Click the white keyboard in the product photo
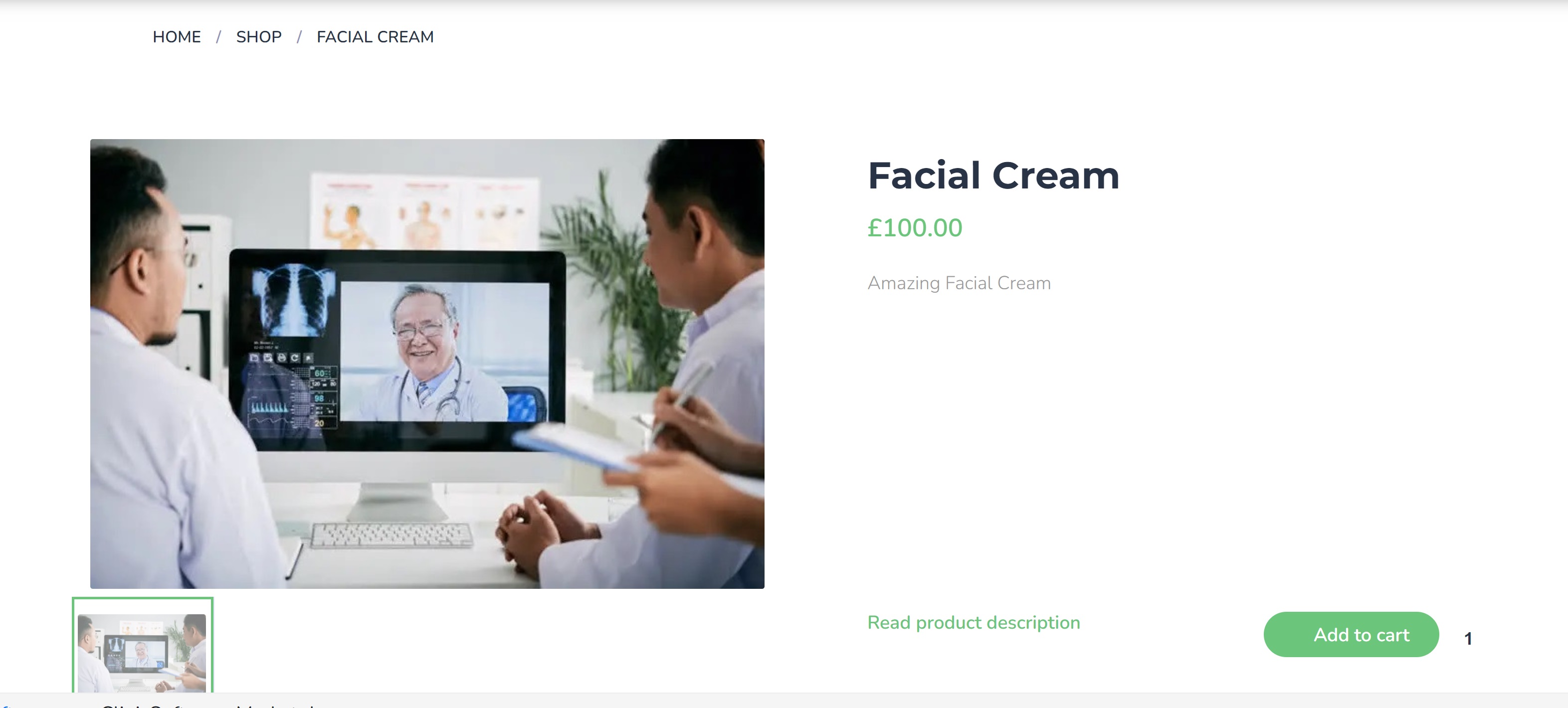The height and width of the screenshot is (708, 1568). pyautogui.click(x=392, y=535)
